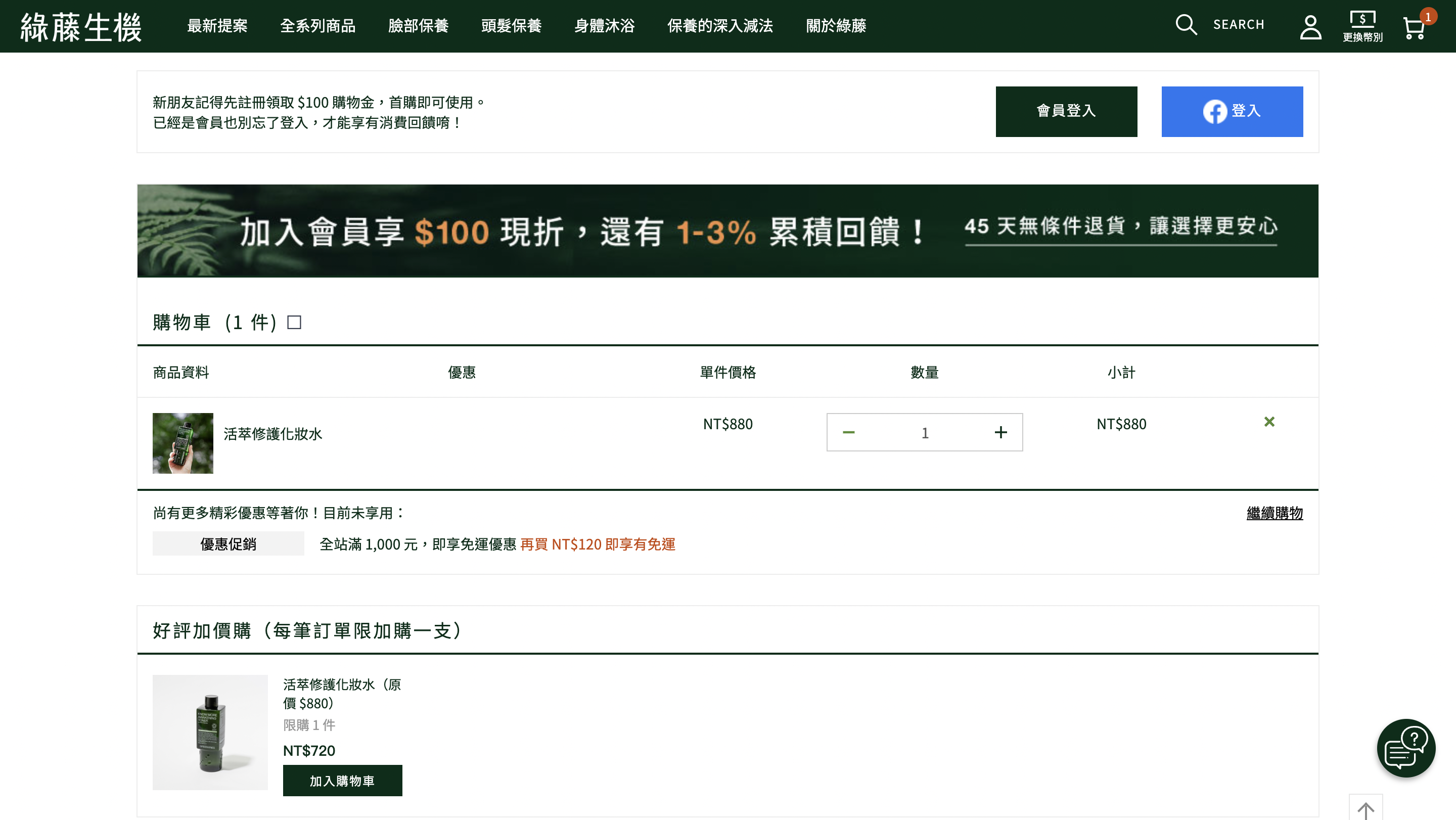Remove 活萃修護化妝水 with the X icon
This screenshot has height=820, width=1456.
tap(1269, 422)
